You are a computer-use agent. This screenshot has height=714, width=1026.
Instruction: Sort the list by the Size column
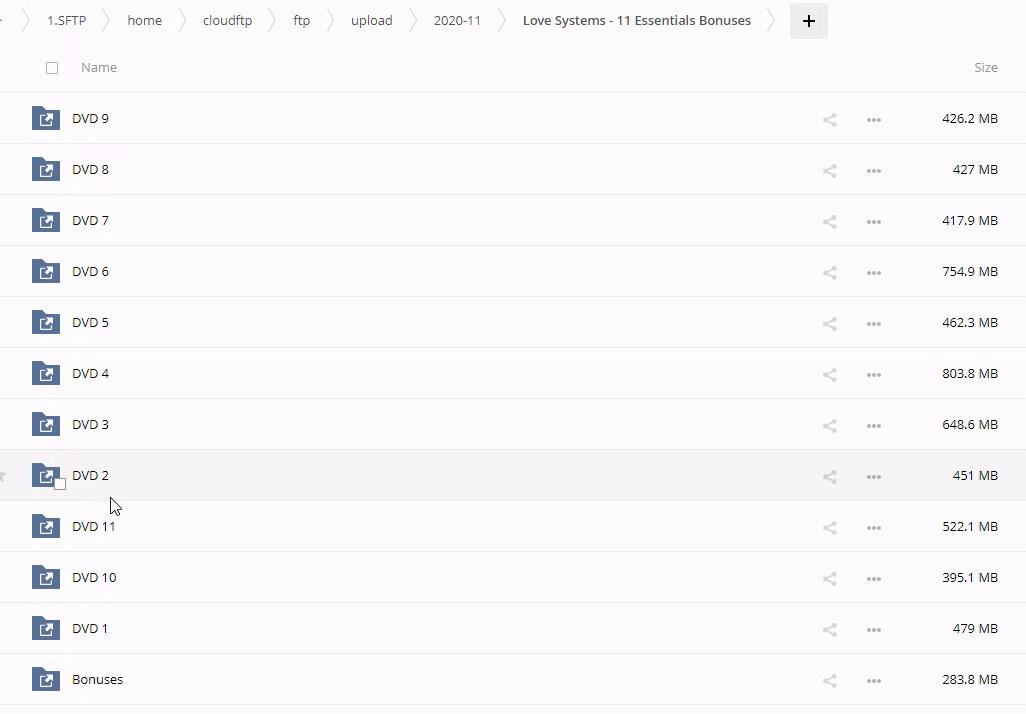coord(985,68)
